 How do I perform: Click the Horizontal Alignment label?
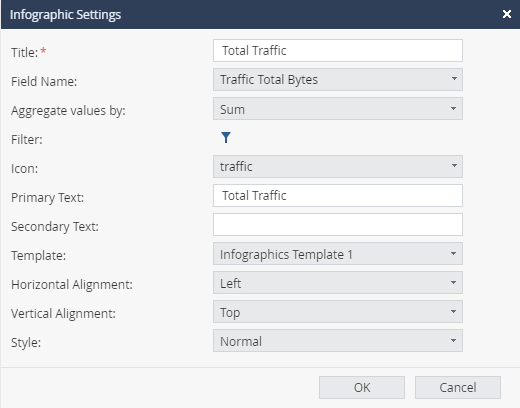pos(72,285)
